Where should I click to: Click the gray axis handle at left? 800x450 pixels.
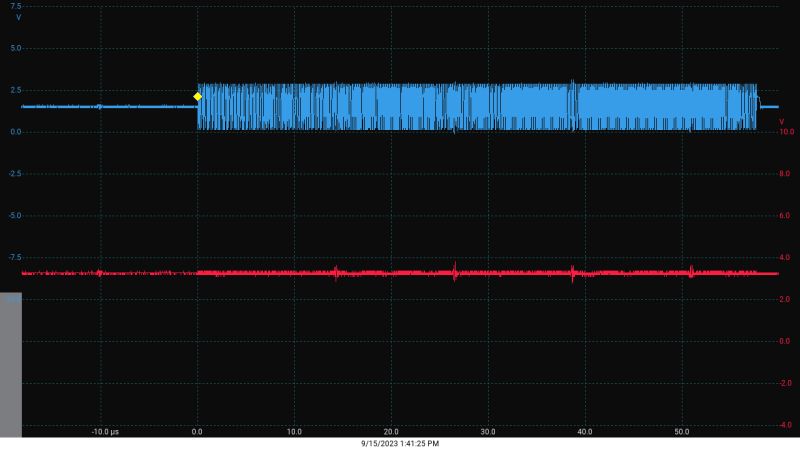click(x=11, y=364)
